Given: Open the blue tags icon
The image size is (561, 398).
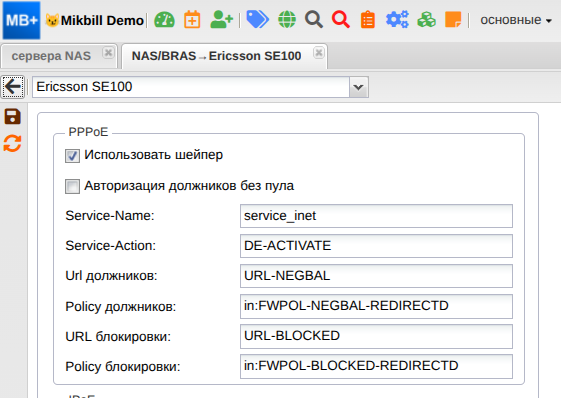Looking at the screenshot, I should tap(258, 20).
